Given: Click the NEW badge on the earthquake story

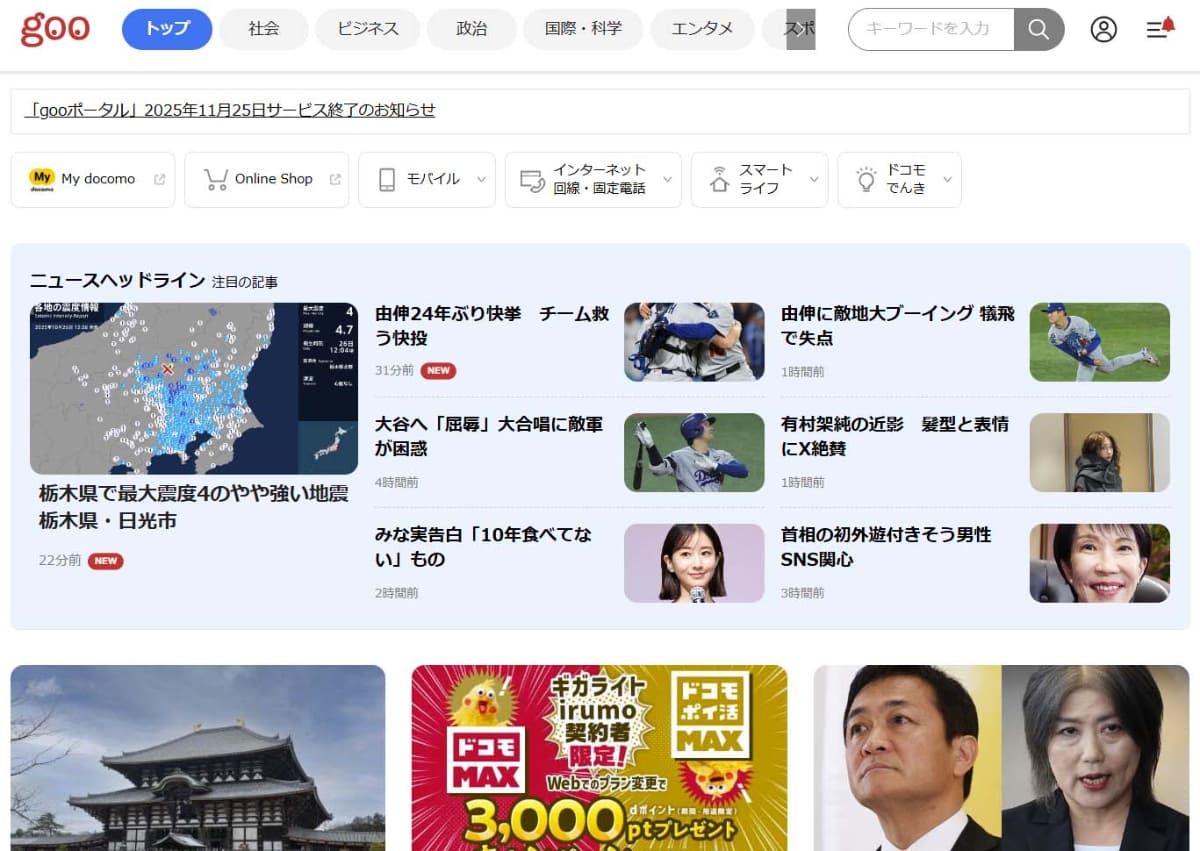Looking at the screenshot, I should pyautogui.click(x=106, y=561).
